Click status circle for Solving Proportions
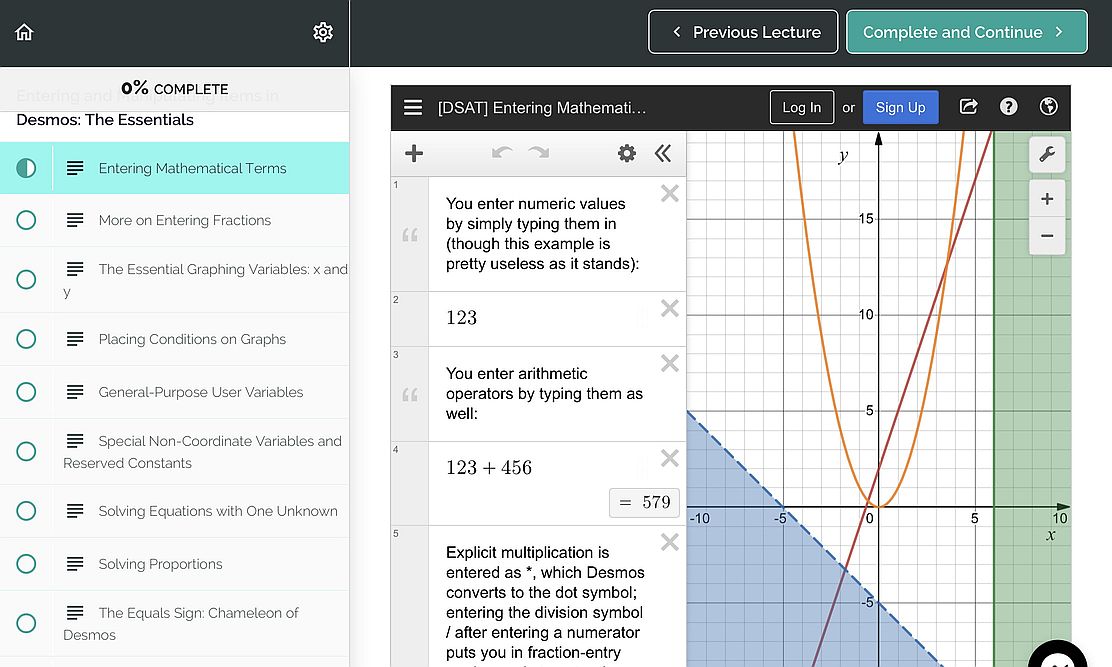Screen dimensions: 1112x667 point(26,564)
